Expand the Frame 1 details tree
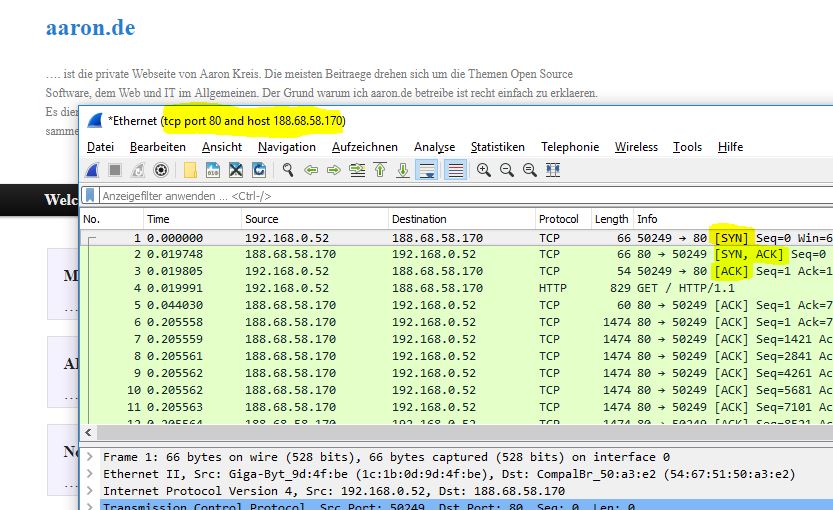The image size is (833, 510). [91, 456]
